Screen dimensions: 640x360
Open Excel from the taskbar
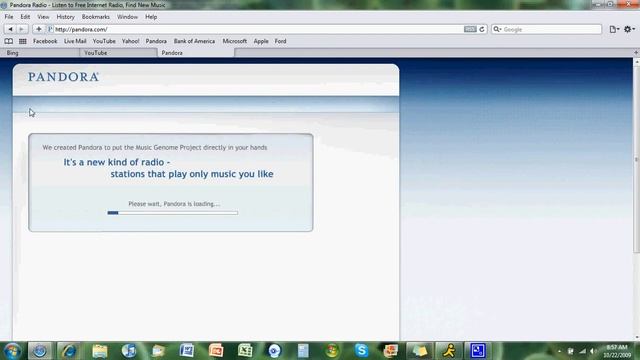(245, 351)
